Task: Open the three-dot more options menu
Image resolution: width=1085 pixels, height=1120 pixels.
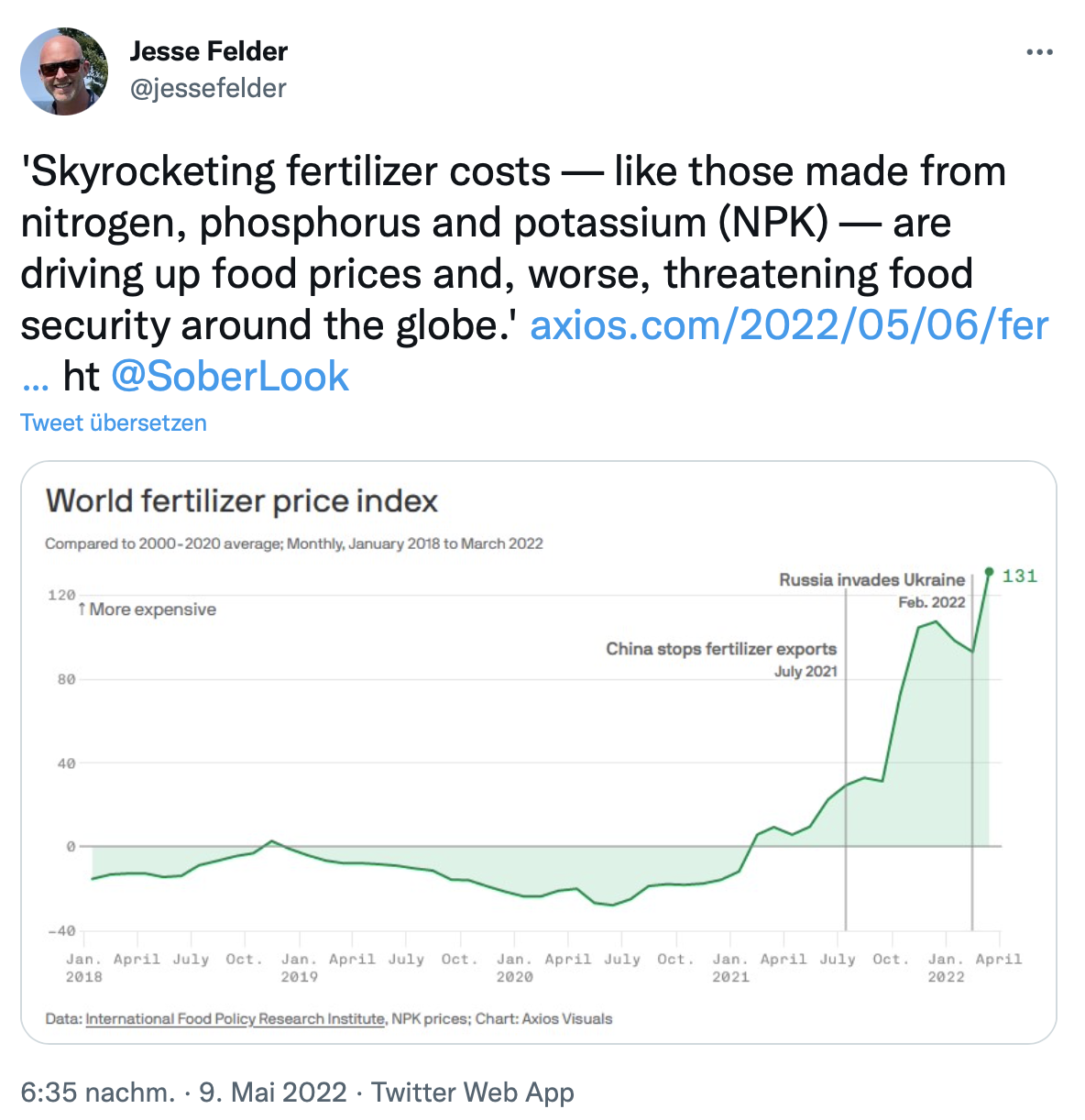Action: tap(1039, 52)
